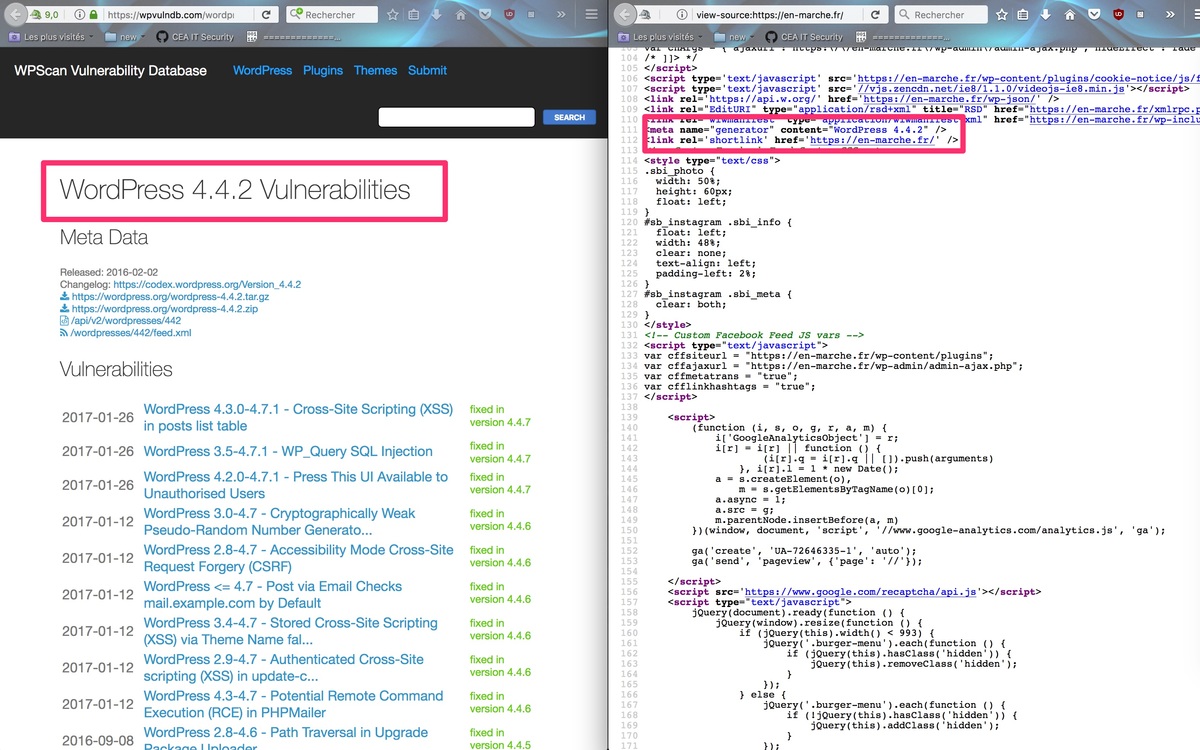This screenshot has height=750, width=1200.
Task: Open Press This UI Available to Unauthorised Users link
Action: pos(296,485)
